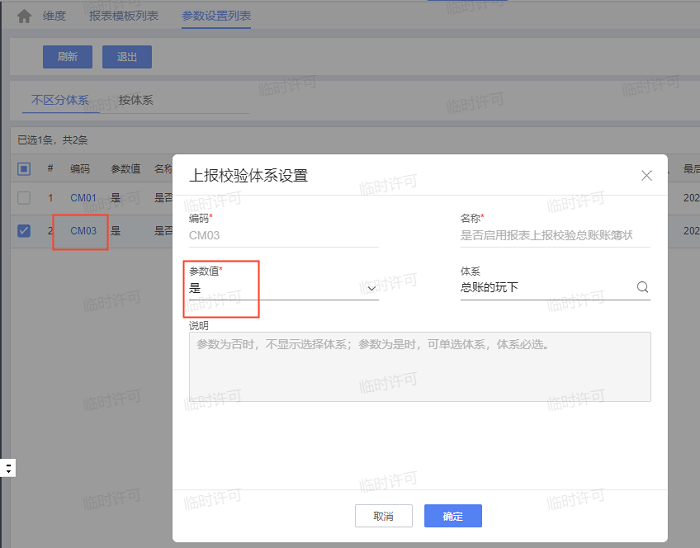Close the 上报校验体系设置 dialog with the X
700x548 pixels.
(646, 175)
